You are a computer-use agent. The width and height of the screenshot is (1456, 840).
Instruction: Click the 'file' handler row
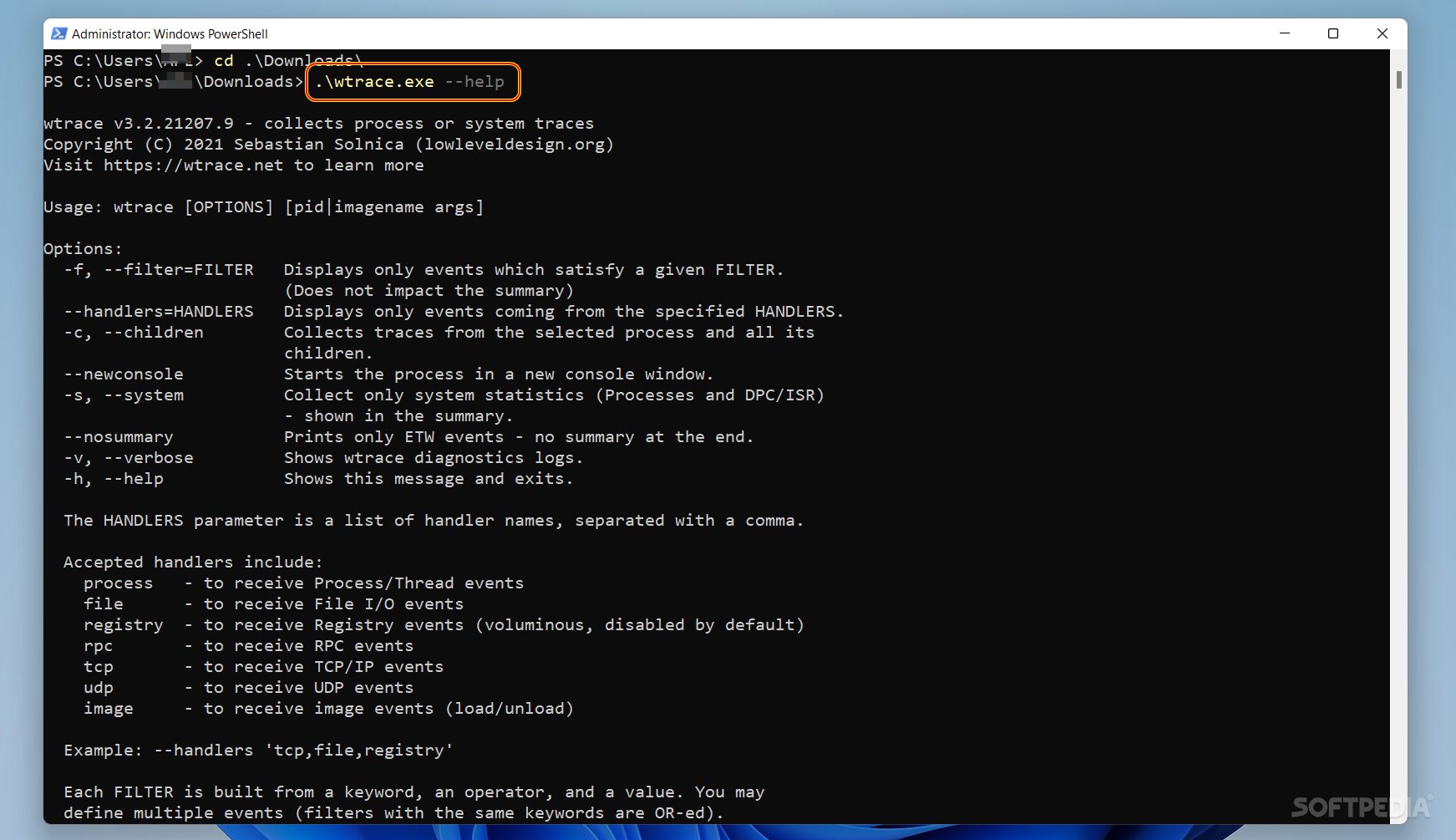point(273,604)
